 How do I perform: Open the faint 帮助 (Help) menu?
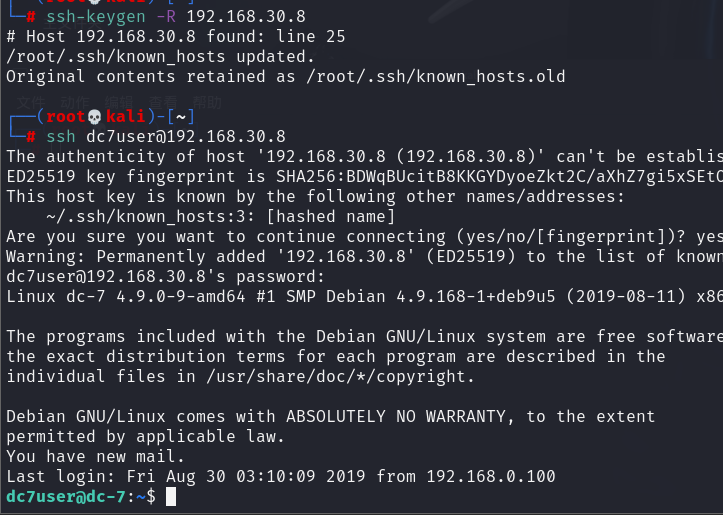coord(207,102)
